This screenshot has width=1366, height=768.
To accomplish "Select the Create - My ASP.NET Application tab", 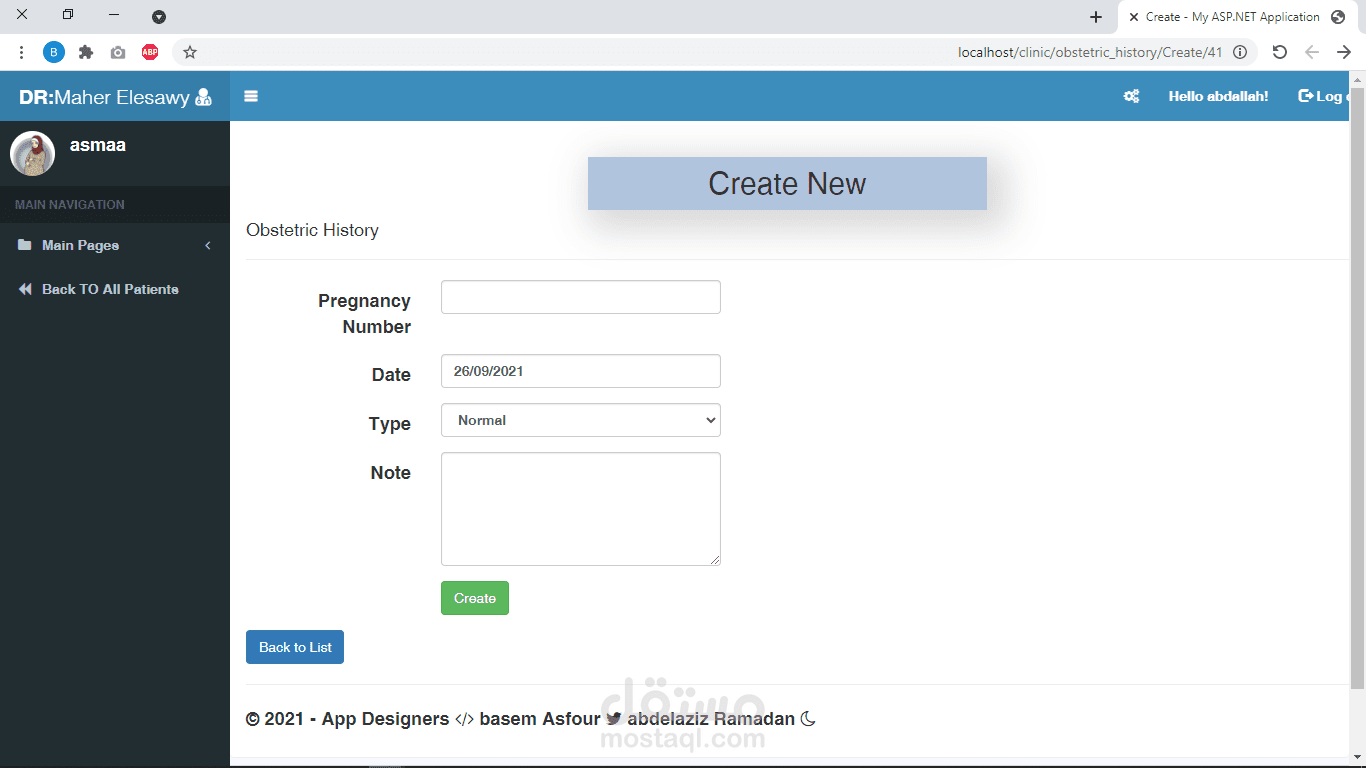I will tap(1236, 17).
